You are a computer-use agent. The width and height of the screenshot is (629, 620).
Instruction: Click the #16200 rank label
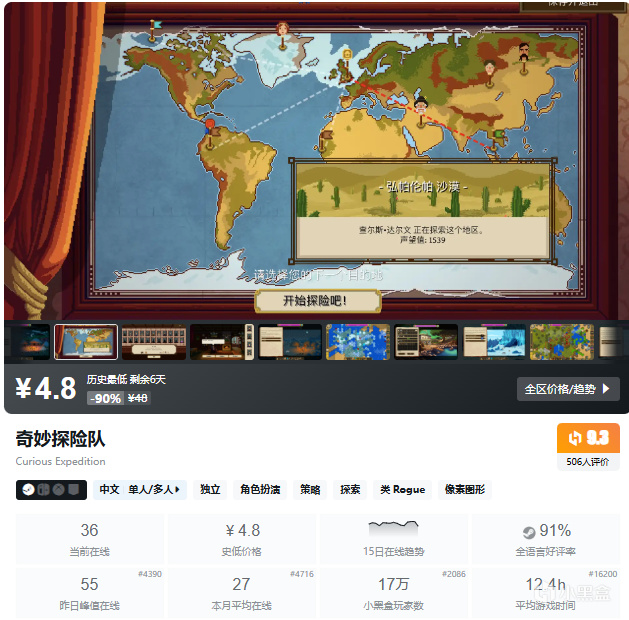click(x=603, y=574)
